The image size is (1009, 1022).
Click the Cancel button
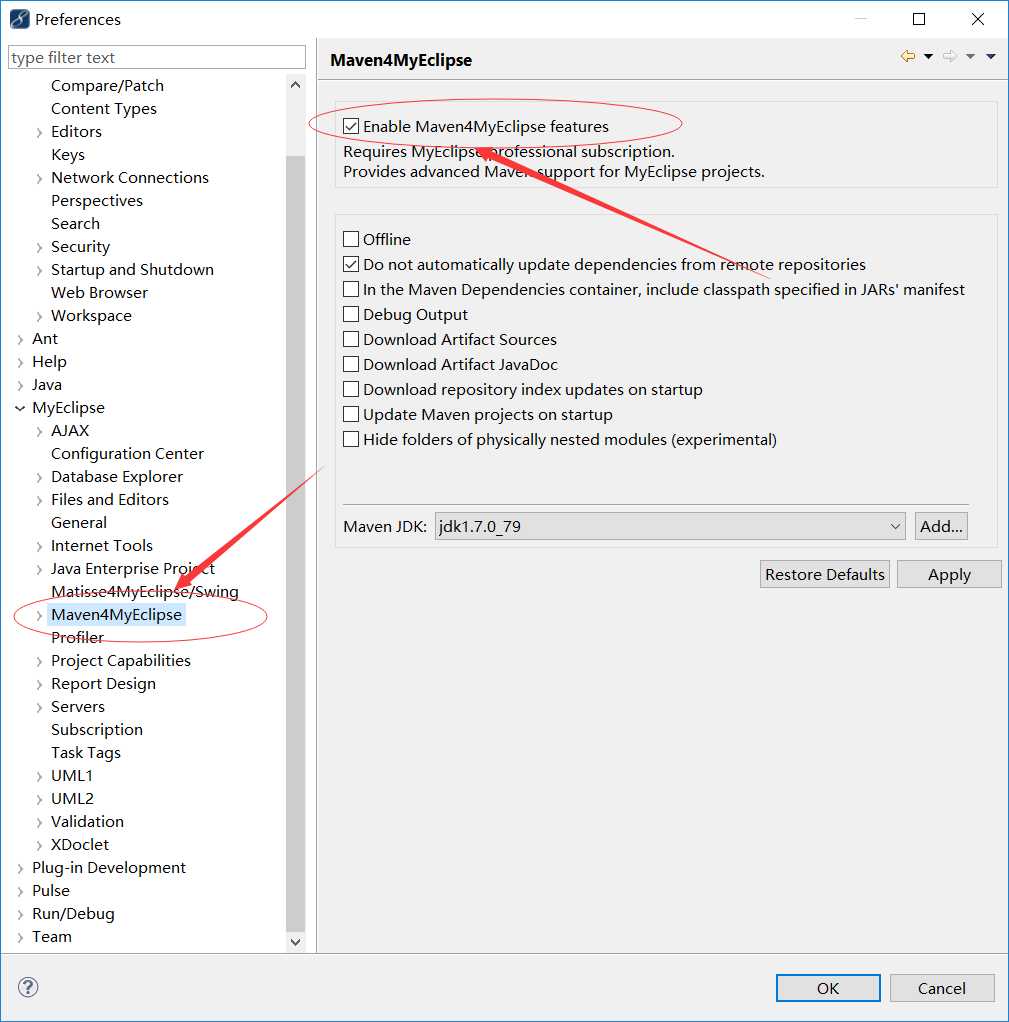942,988
